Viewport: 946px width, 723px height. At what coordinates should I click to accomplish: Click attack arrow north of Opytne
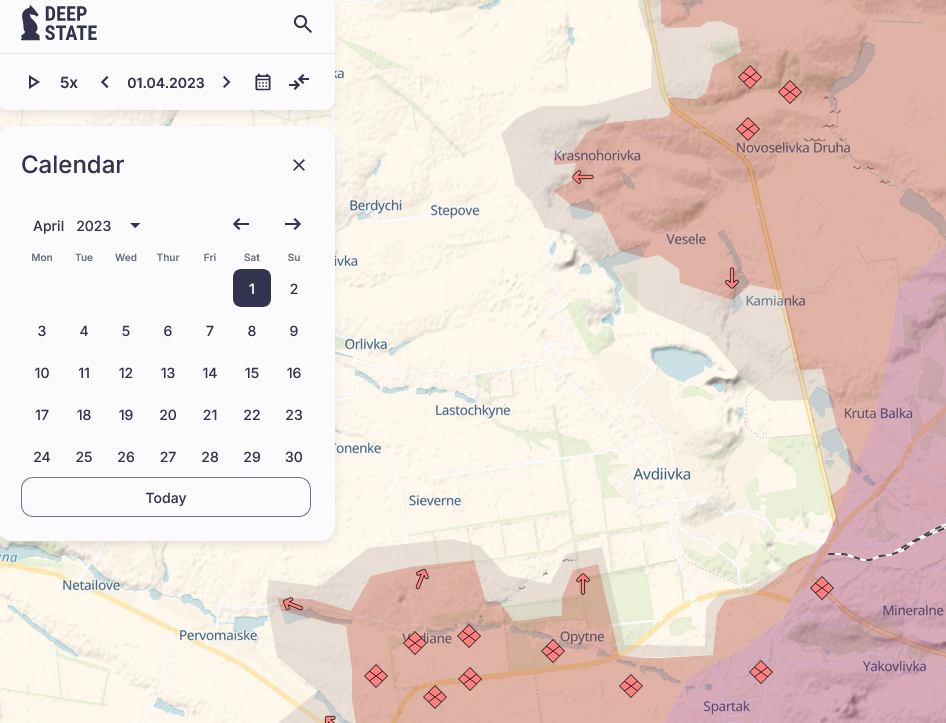pyautogui.click(x=583, y=584)
